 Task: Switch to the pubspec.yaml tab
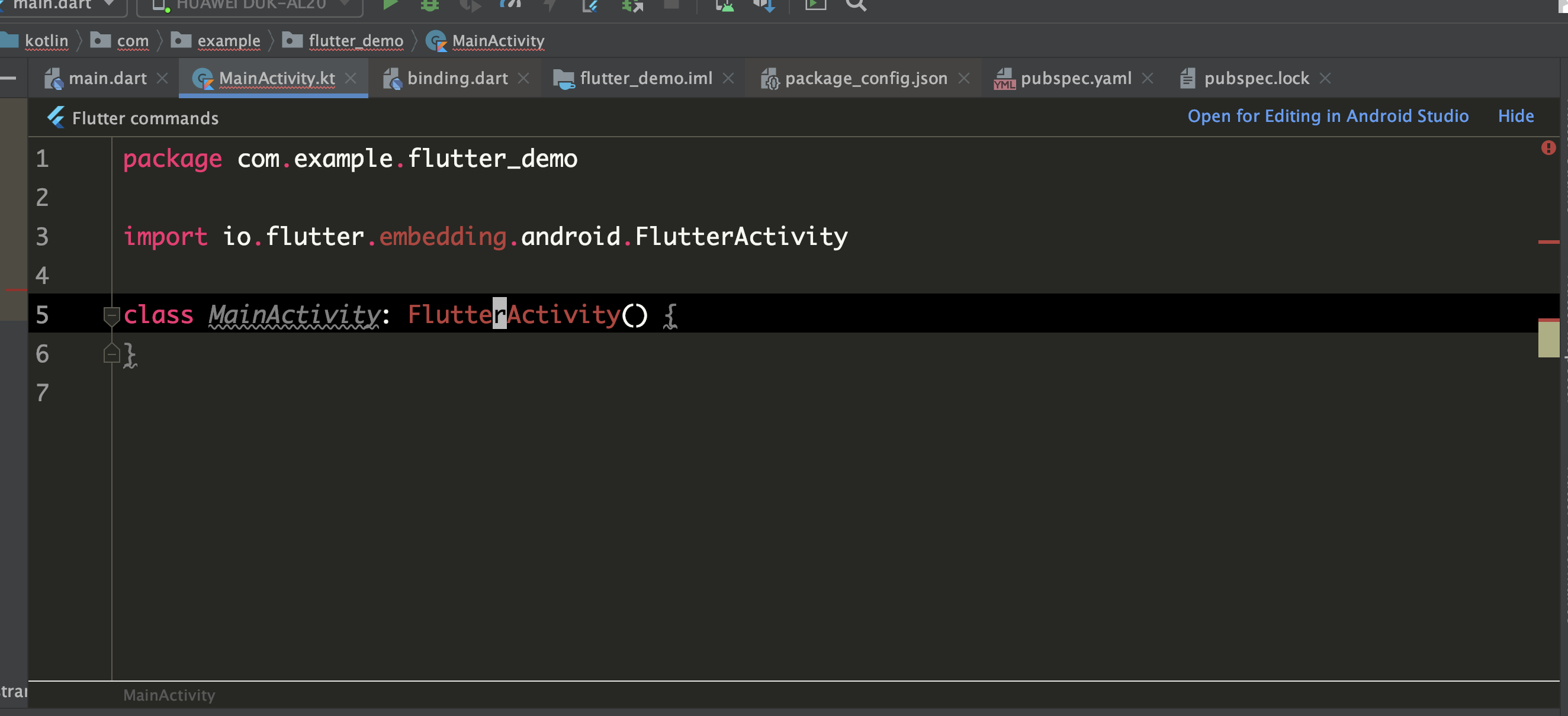[x=1075, y=78]
